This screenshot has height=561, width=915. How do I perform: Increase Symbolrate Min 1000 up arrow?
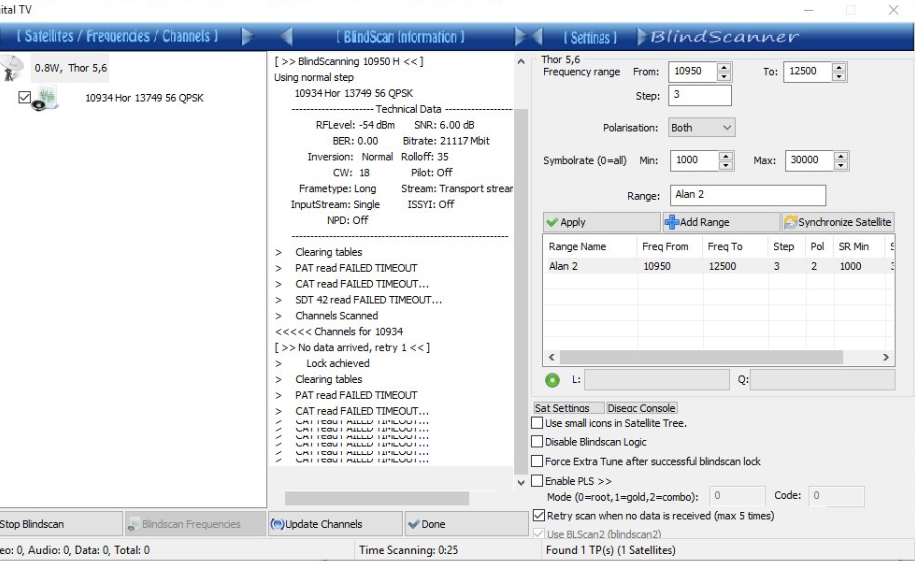coord(725,156)
